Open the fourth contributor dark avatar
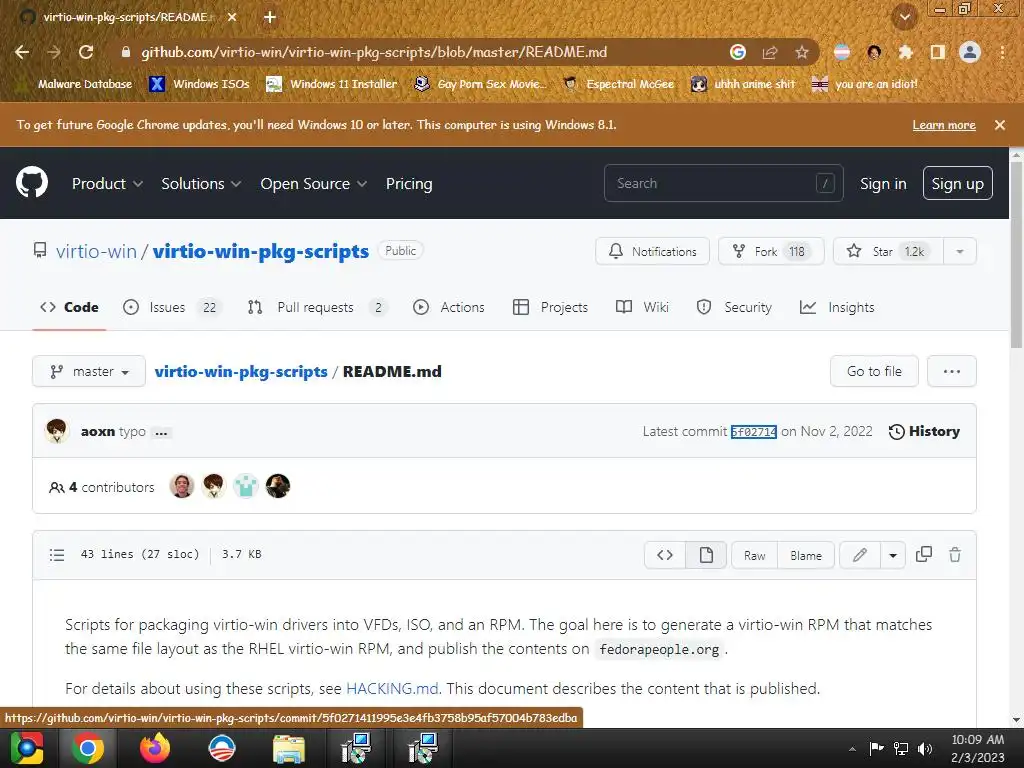Viewport: 1024px width, 768px height. point(278,486)
